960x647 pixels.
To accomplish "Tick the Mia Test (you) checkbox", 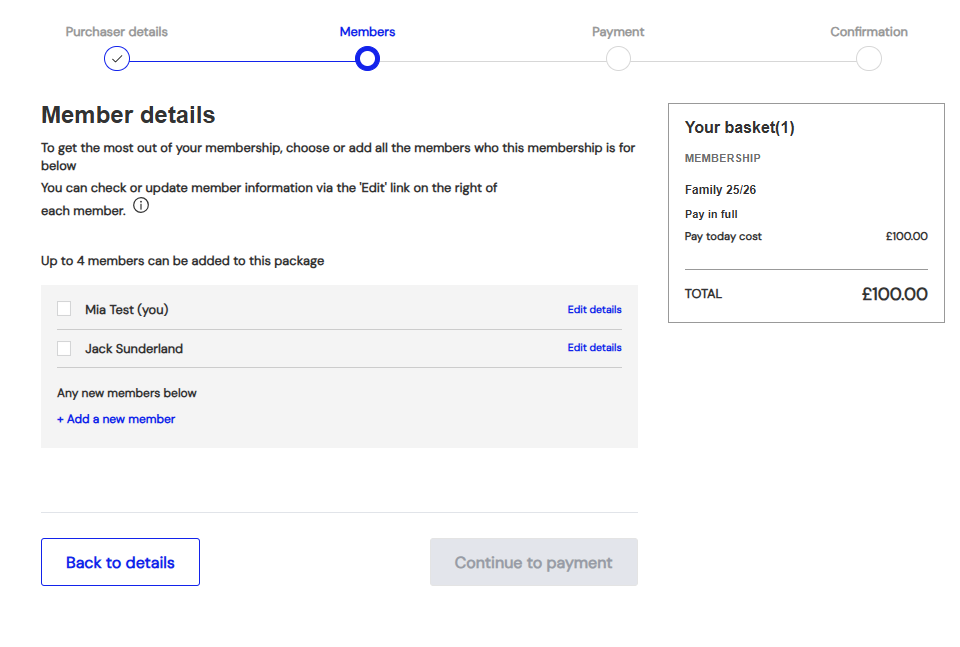I will point(64,309).
